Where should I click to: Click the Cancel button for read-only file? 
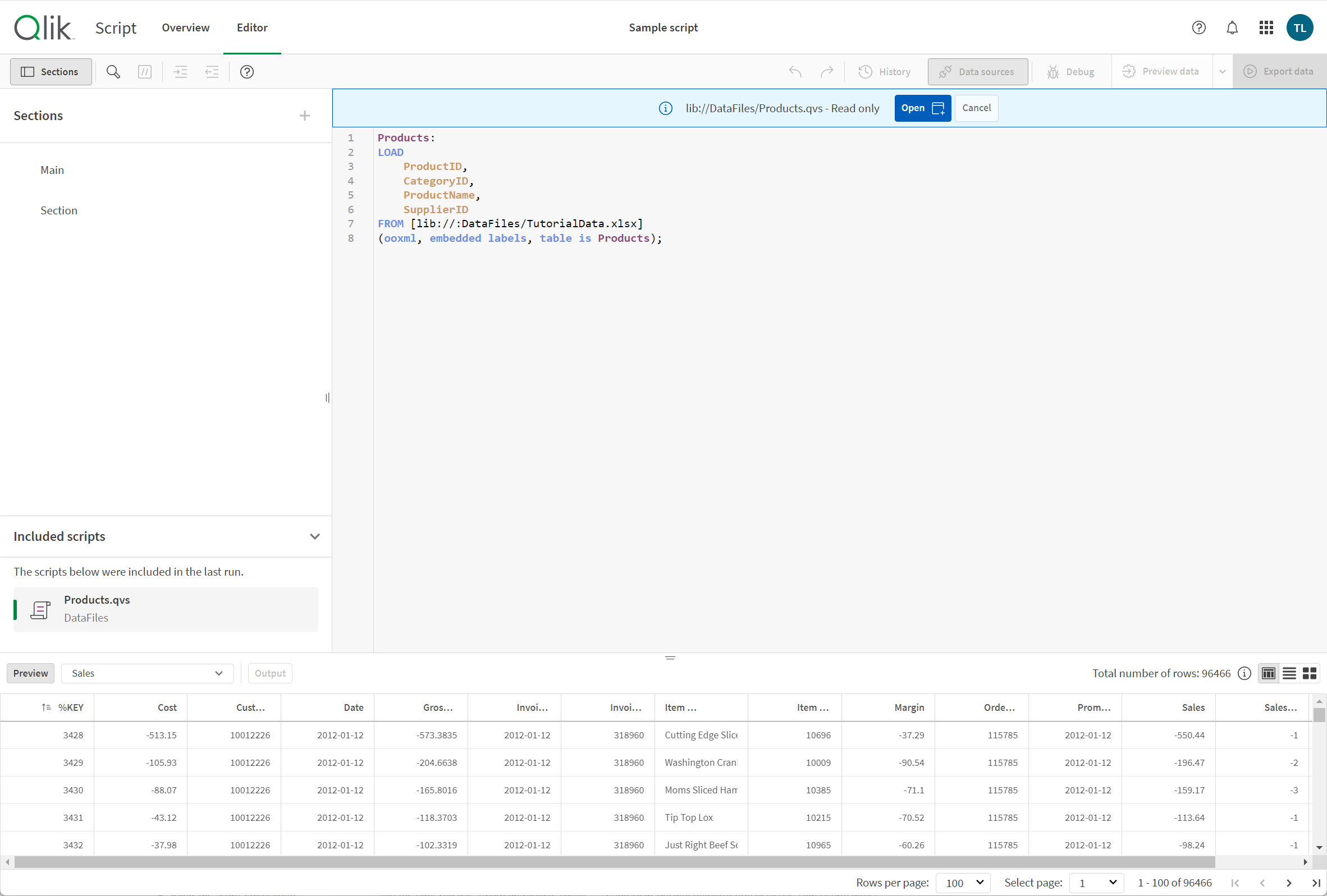tap(975, 107)
